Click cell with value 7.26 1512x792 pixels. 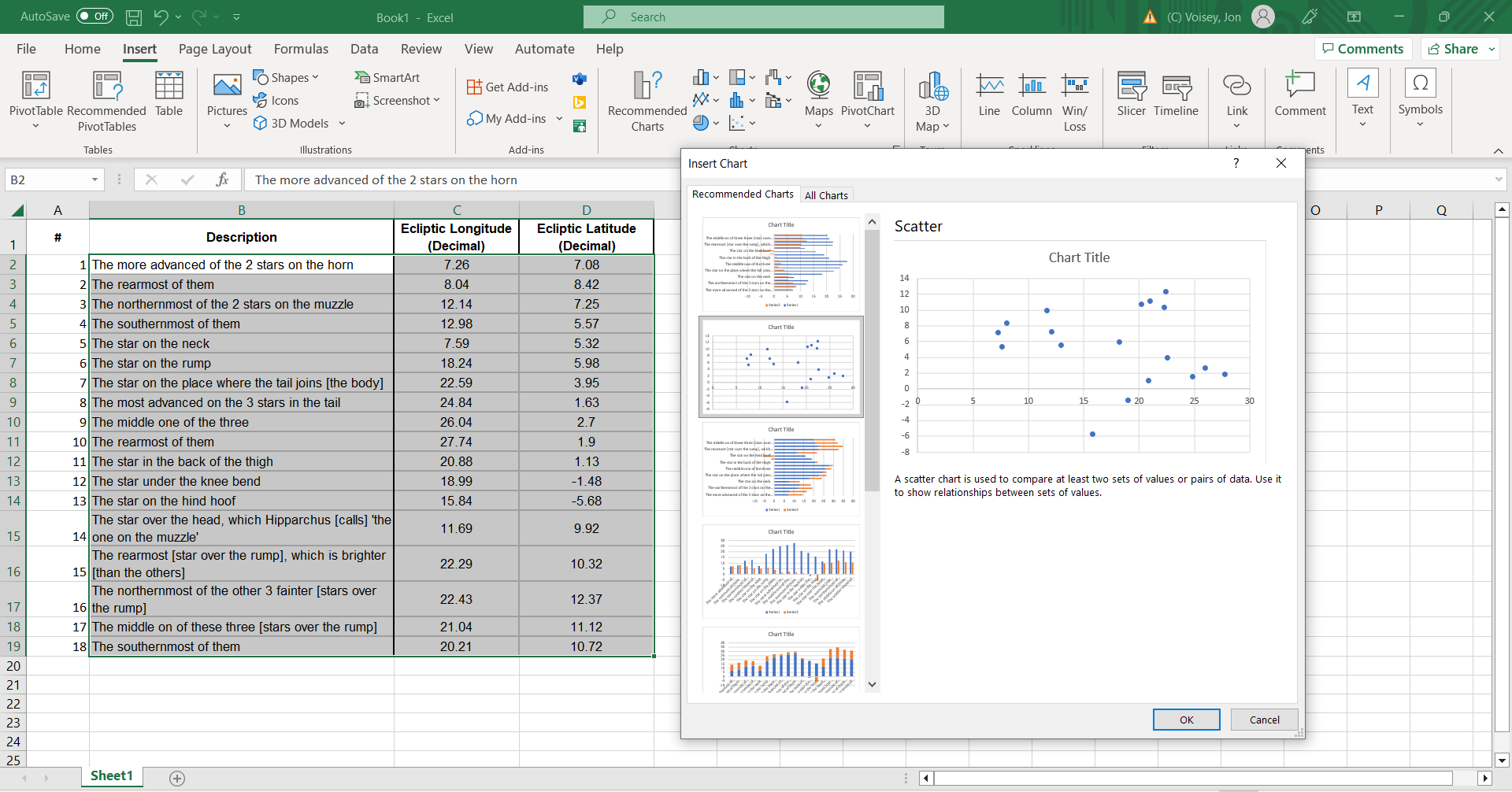tap(457, 265)
